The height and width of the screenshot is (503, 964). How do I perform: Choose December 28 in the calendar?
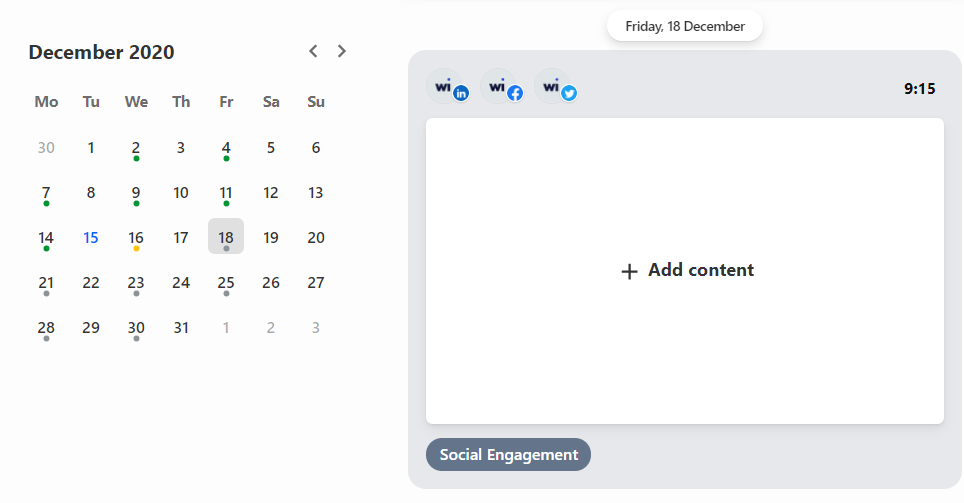coord(46,327)
